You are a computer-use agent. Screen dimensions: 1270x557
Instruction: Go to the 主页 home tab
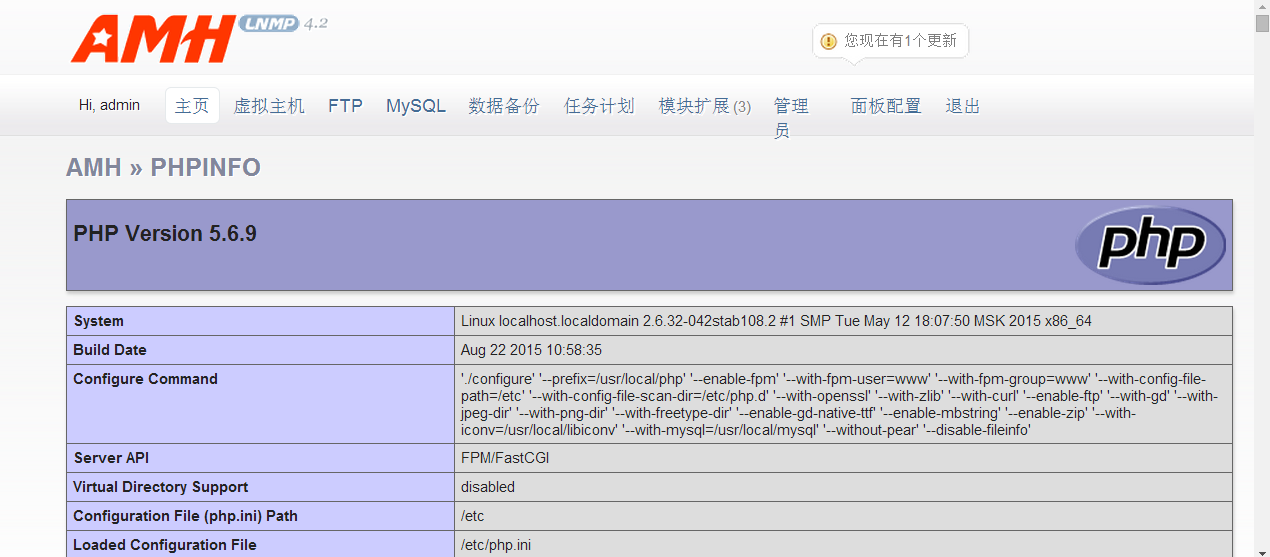coord(192,106)
